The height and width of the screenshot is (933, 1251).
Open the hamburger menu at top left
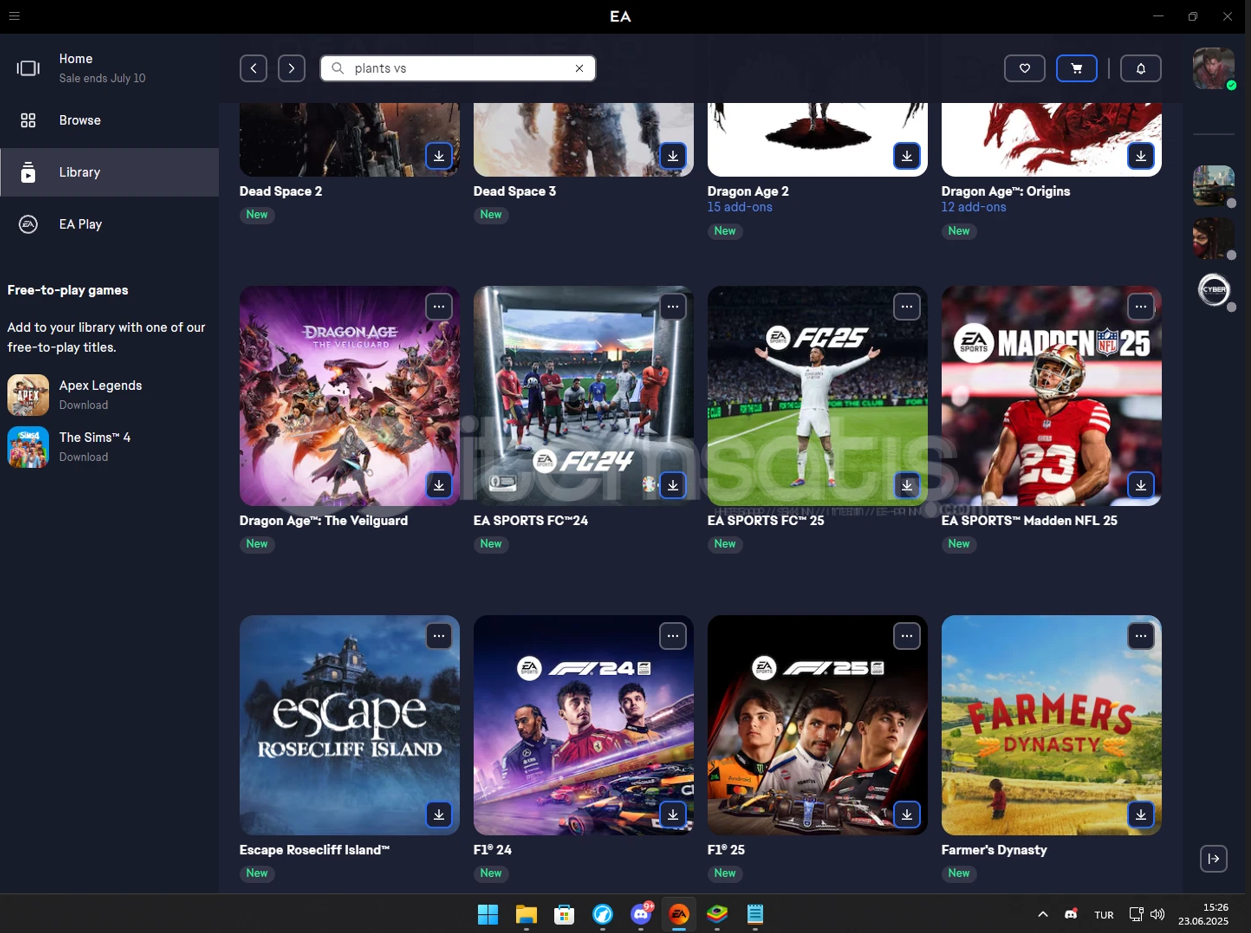(x=14, y=16)
